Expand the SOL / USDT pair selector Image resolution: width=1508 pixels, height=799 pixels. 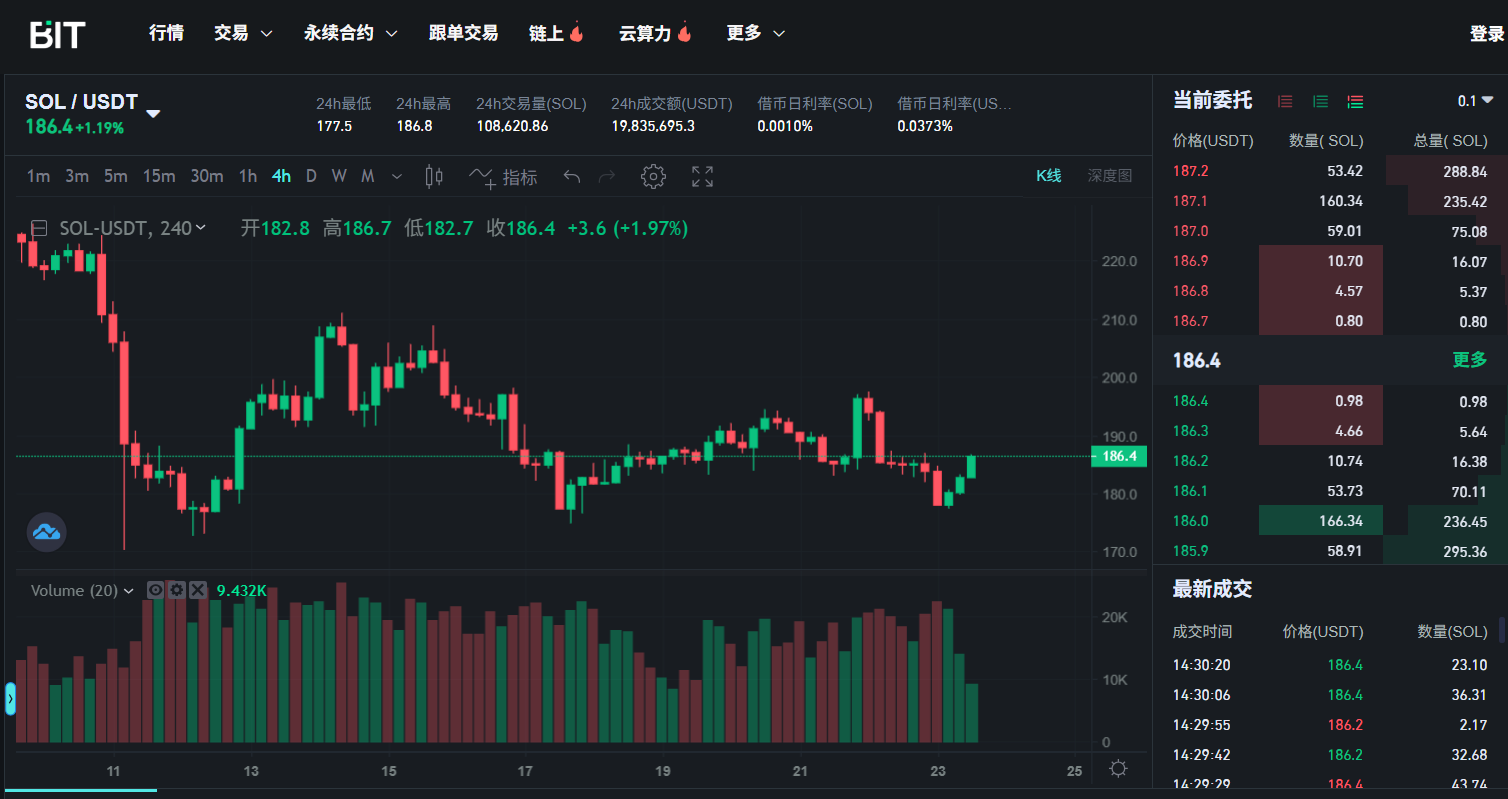click(153, 113)
